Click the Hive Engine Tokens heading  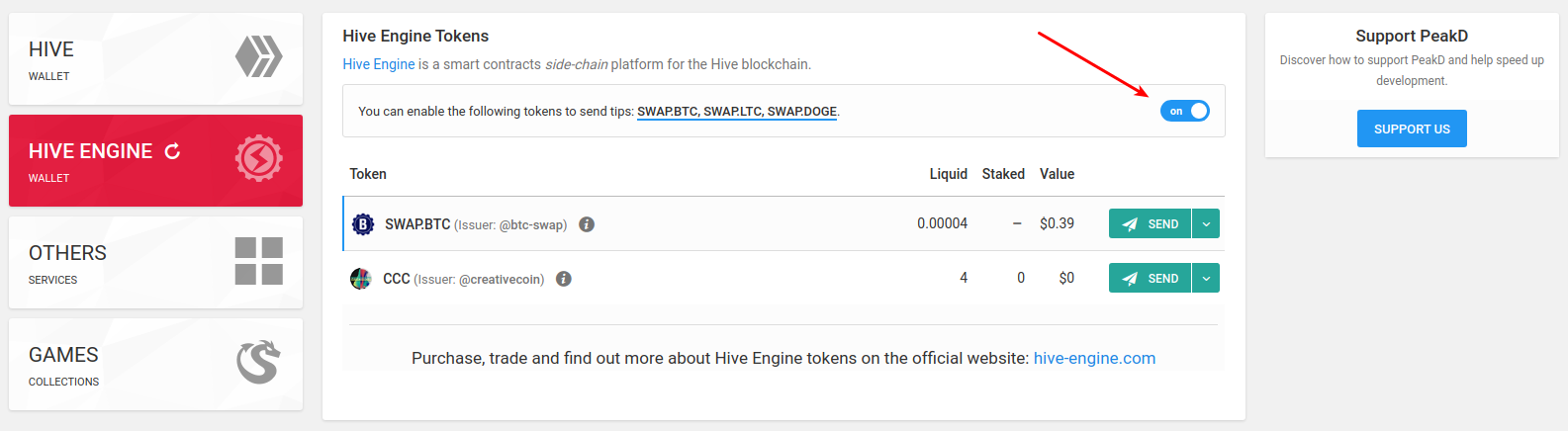(x=415, y=36)
